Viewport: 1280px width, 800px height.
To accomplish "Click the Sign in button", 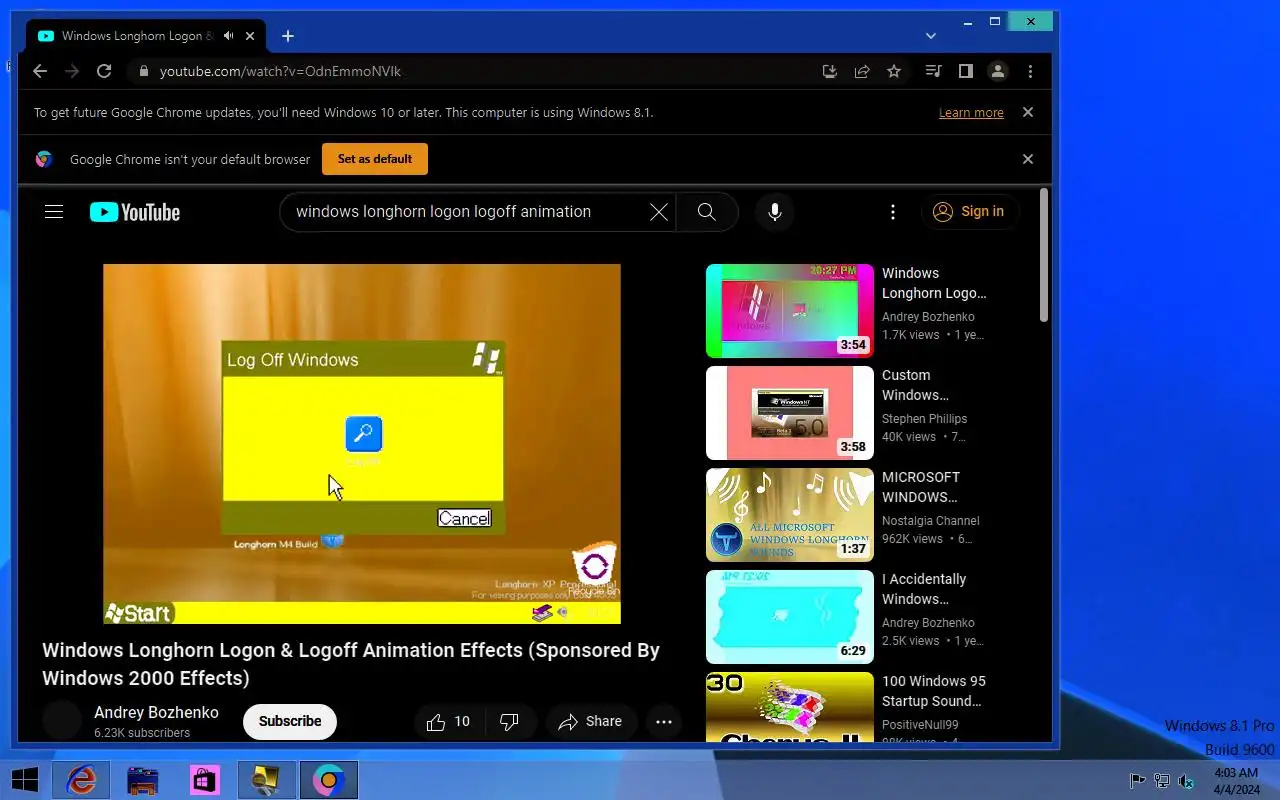I will click(969, 212).
